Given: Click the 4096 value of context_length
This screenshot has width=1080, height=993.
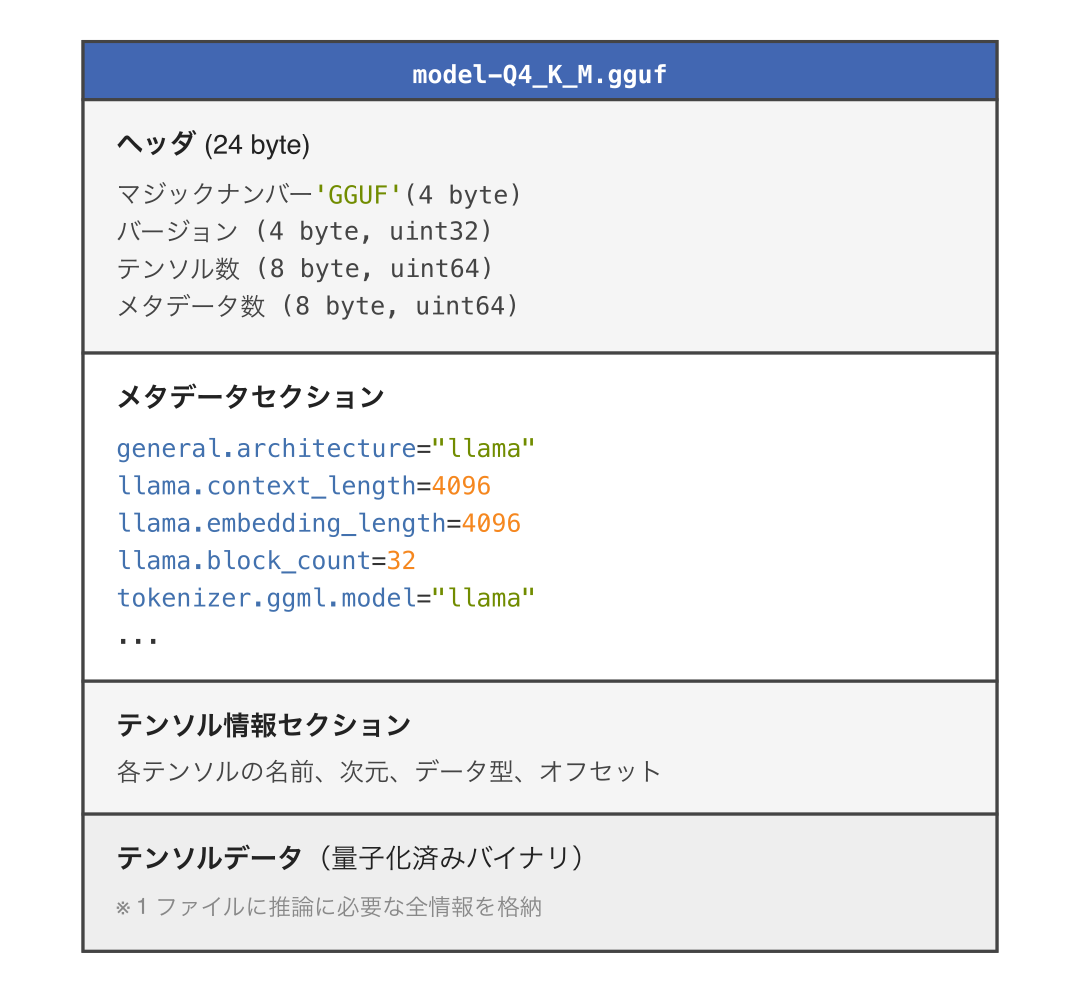Looking at the screenshot, I should point(461,486).
